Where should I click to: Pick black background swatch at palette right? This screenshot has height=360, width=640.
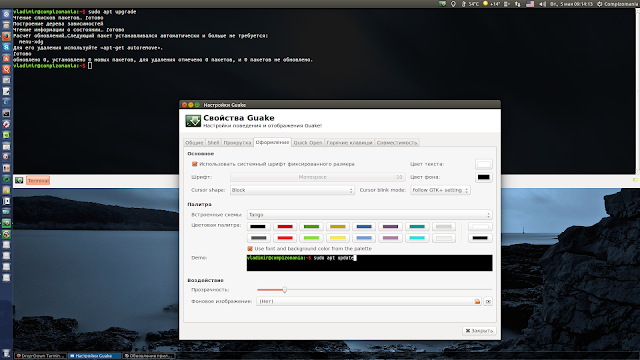[480, 238]
